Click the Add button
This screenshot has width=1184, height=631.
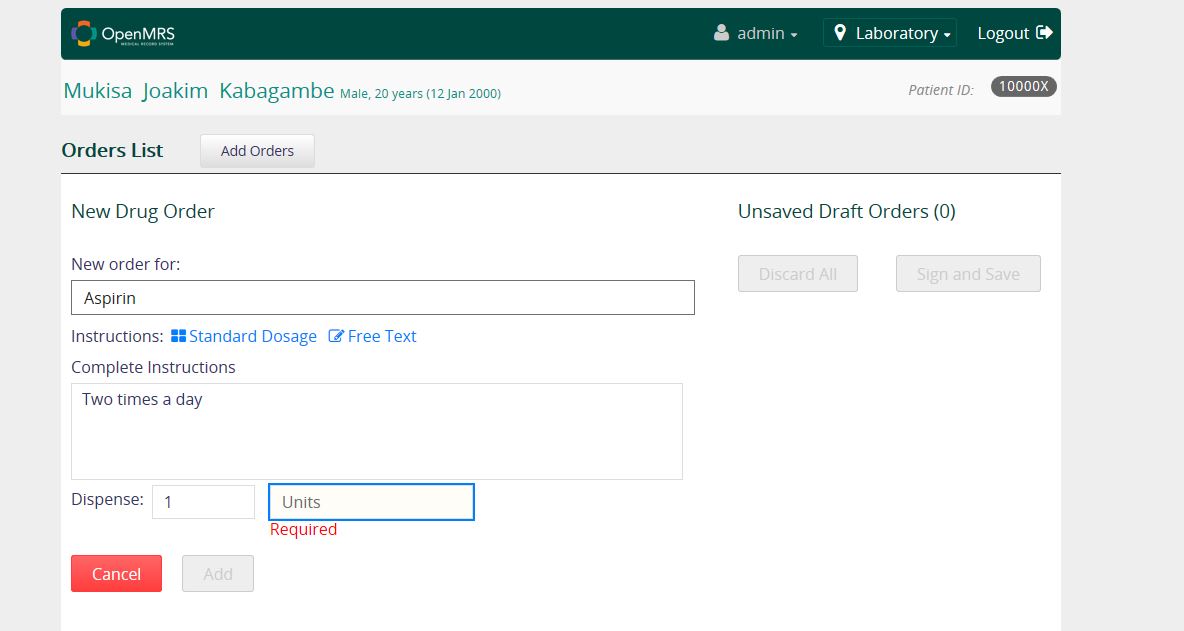pyautogui.click(x=217, y=574)
